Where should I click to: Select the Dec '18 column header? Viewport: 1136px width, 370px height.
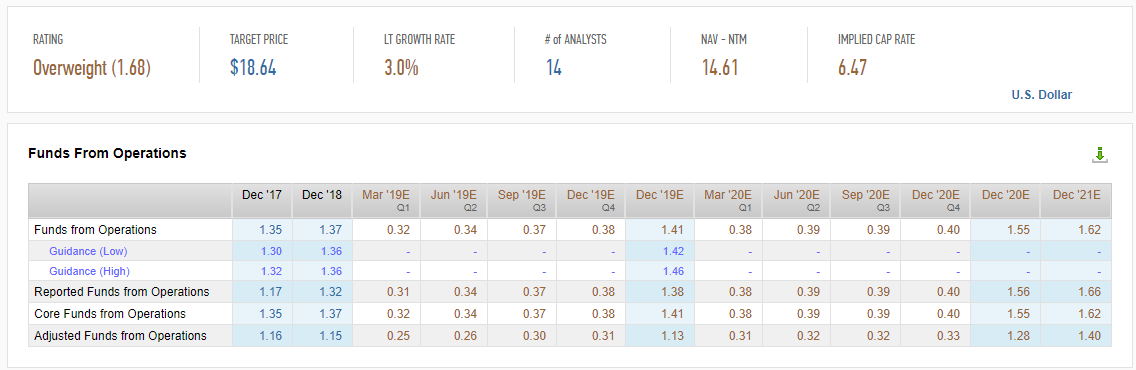[x=322, y=201]
